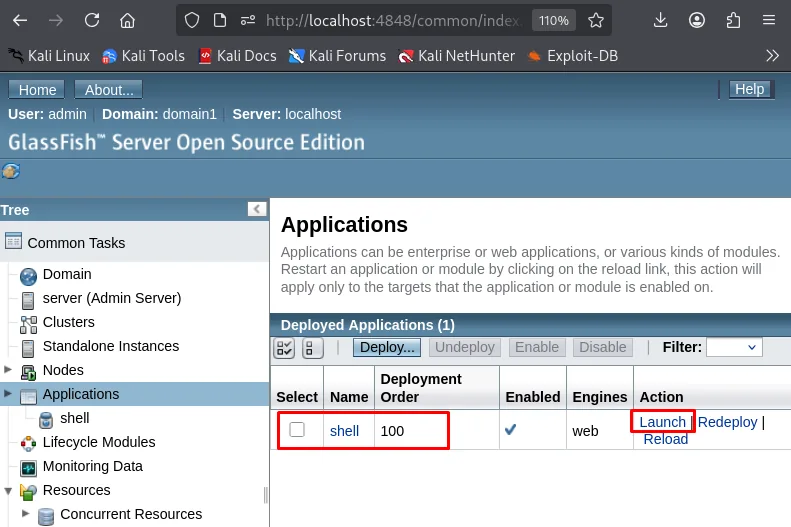
Task: Select server (Admin Server) node
Action: 112,298
